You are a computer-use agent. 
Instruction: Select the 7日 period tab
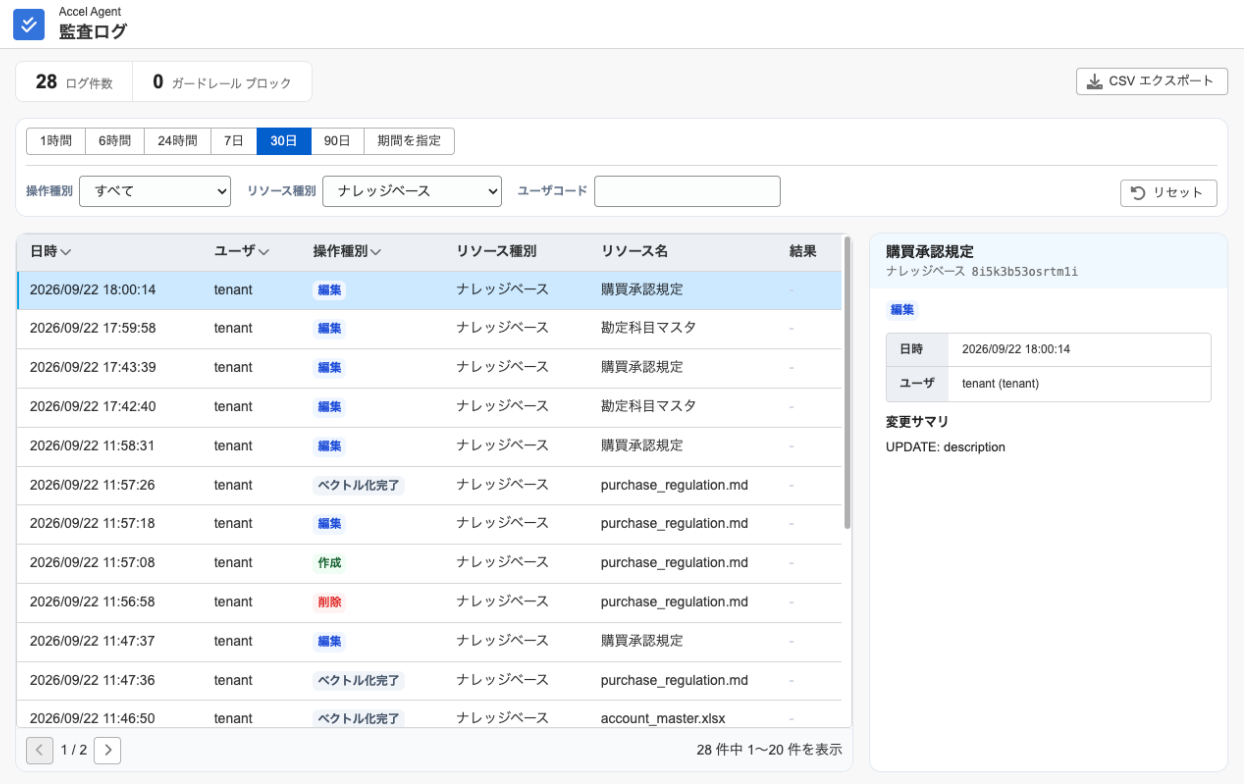(234, 141)
